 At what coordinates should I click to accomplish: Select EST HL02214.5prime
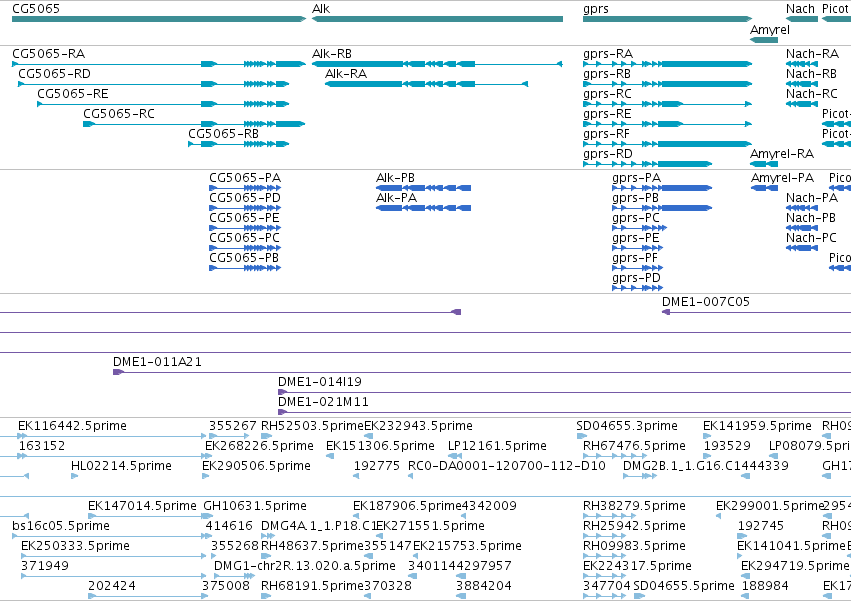121,466
